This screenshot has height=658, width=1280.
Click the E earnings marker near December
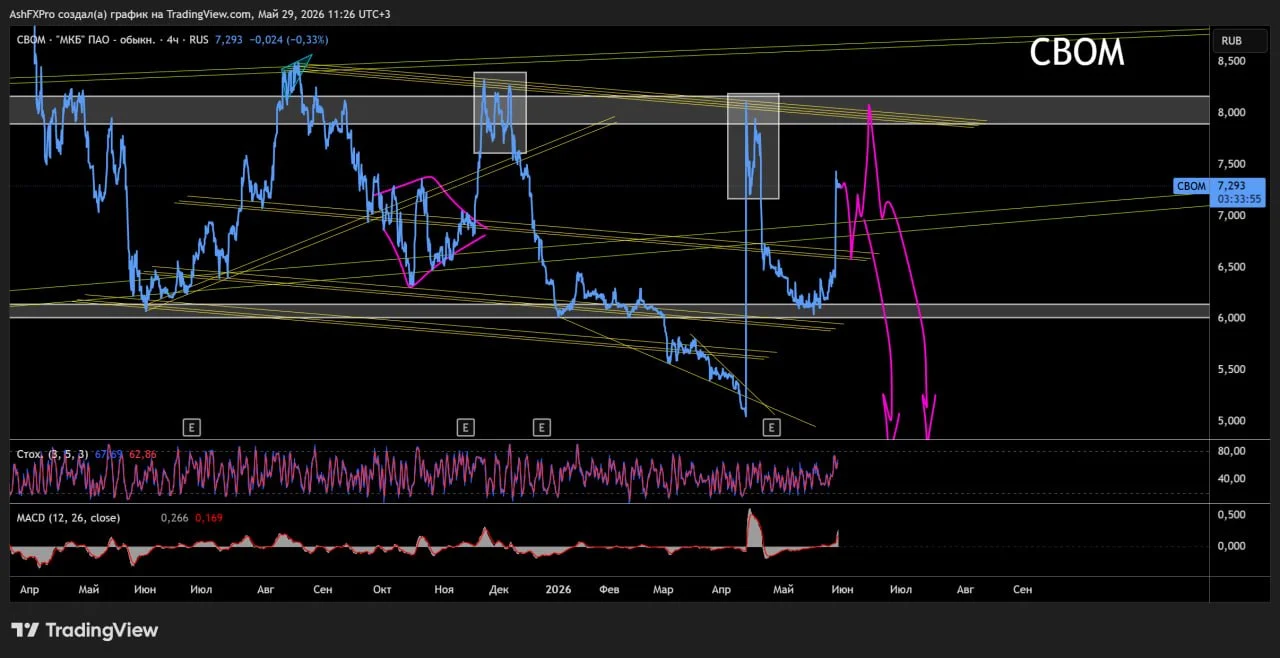(x=541, y=427)
